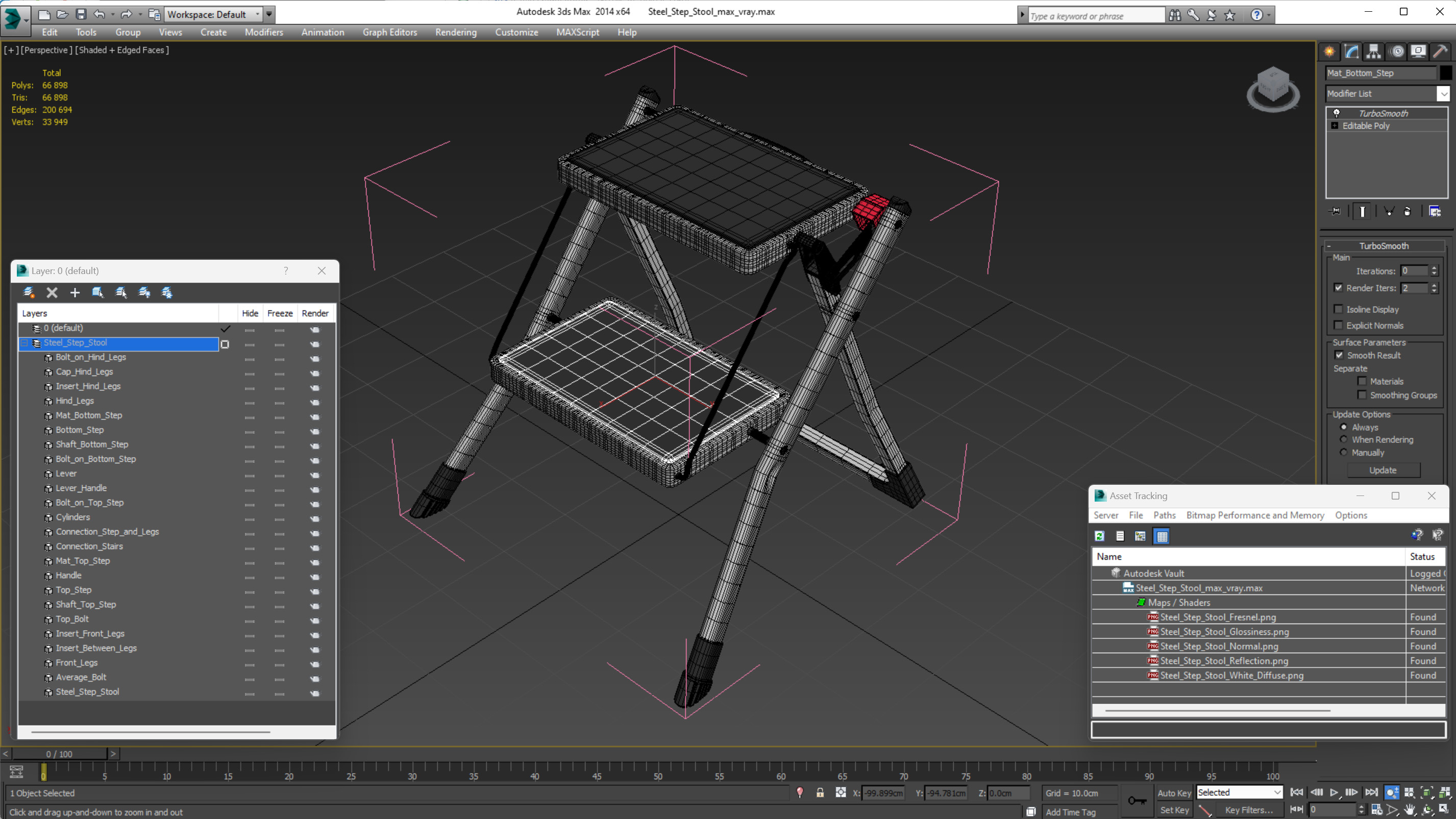Enable Separate by Materials checkbox

[1362, 381]
